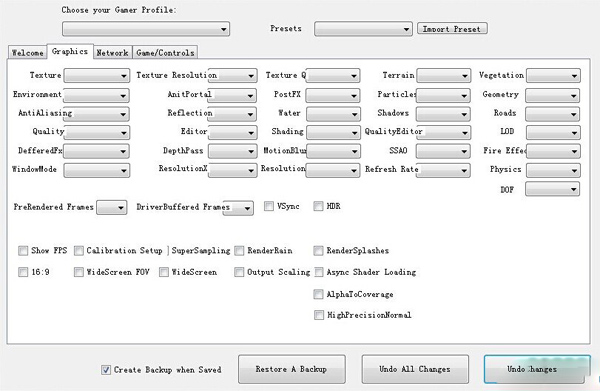Toggle the HDR checkbox

coord(318,206)
